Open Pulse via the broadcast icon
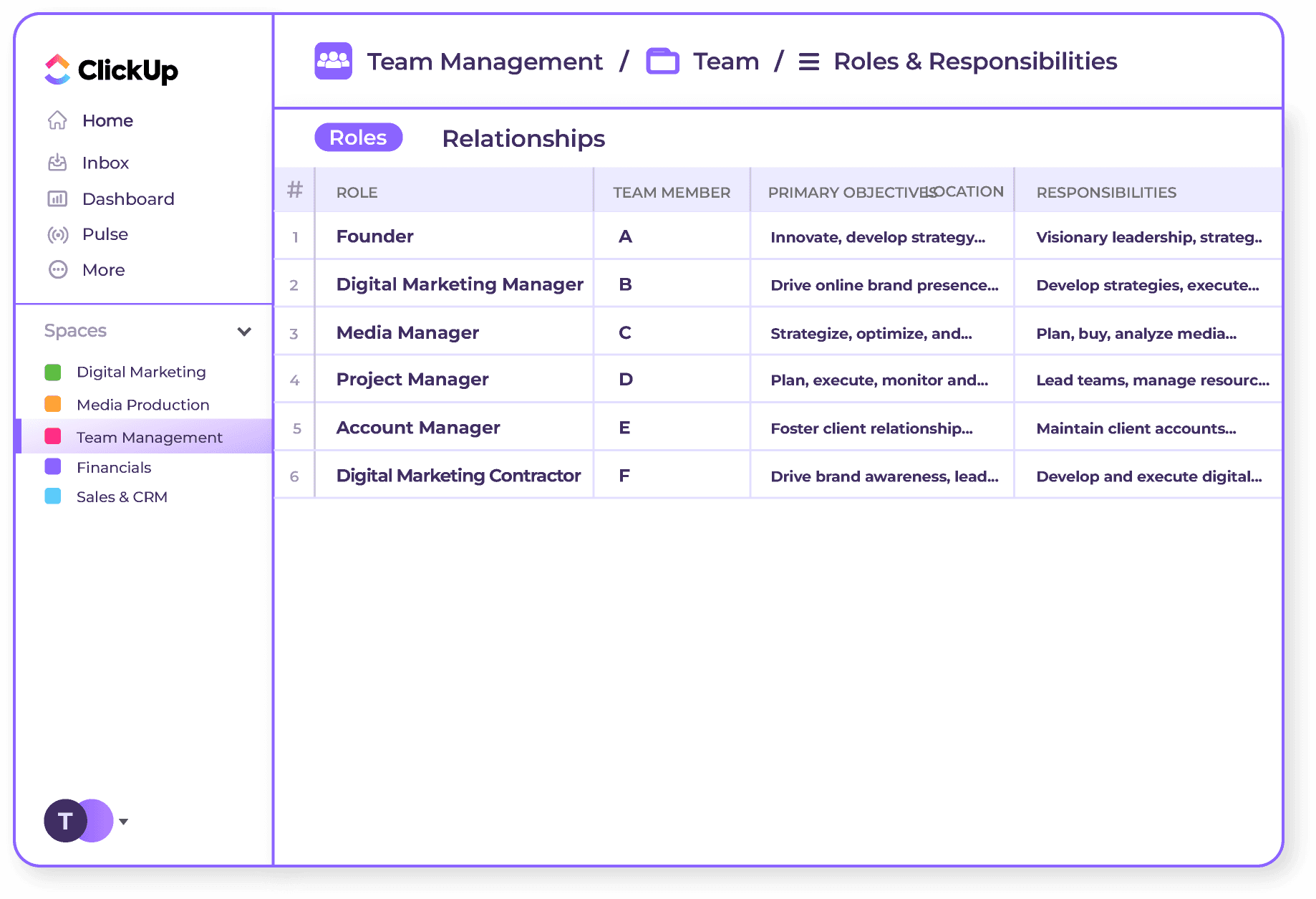The height and width of the screenshot is (899, 1316). [x=57, y=234]
